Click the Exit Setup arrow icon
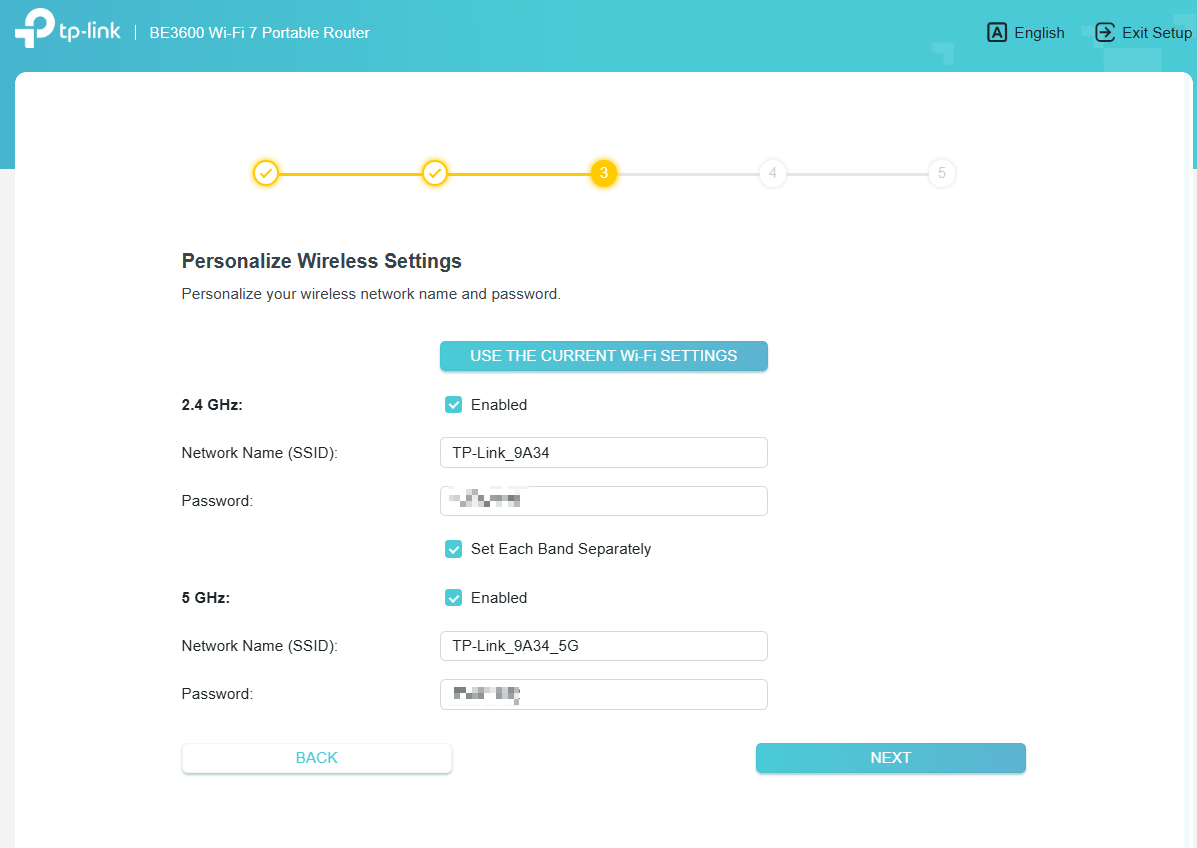Screen dimensions: 1197x848 1104,32
